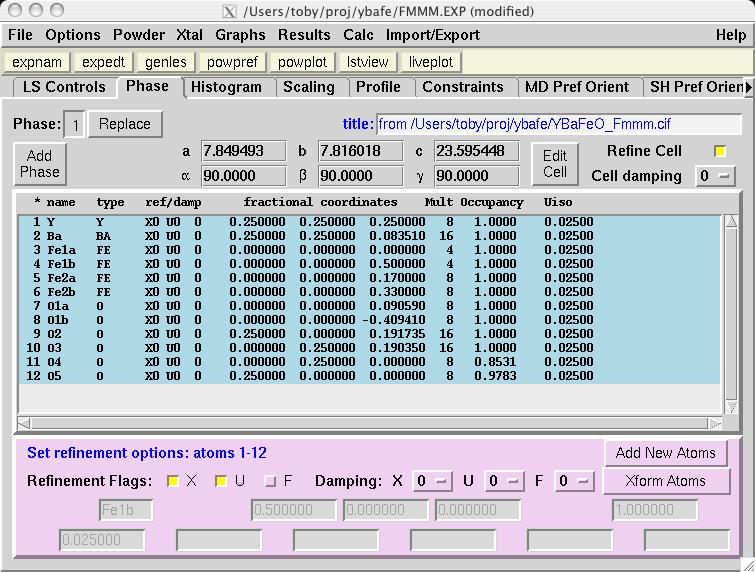Start liveplot from the toolbar
755x572 pixels.
tap(430, 62)
